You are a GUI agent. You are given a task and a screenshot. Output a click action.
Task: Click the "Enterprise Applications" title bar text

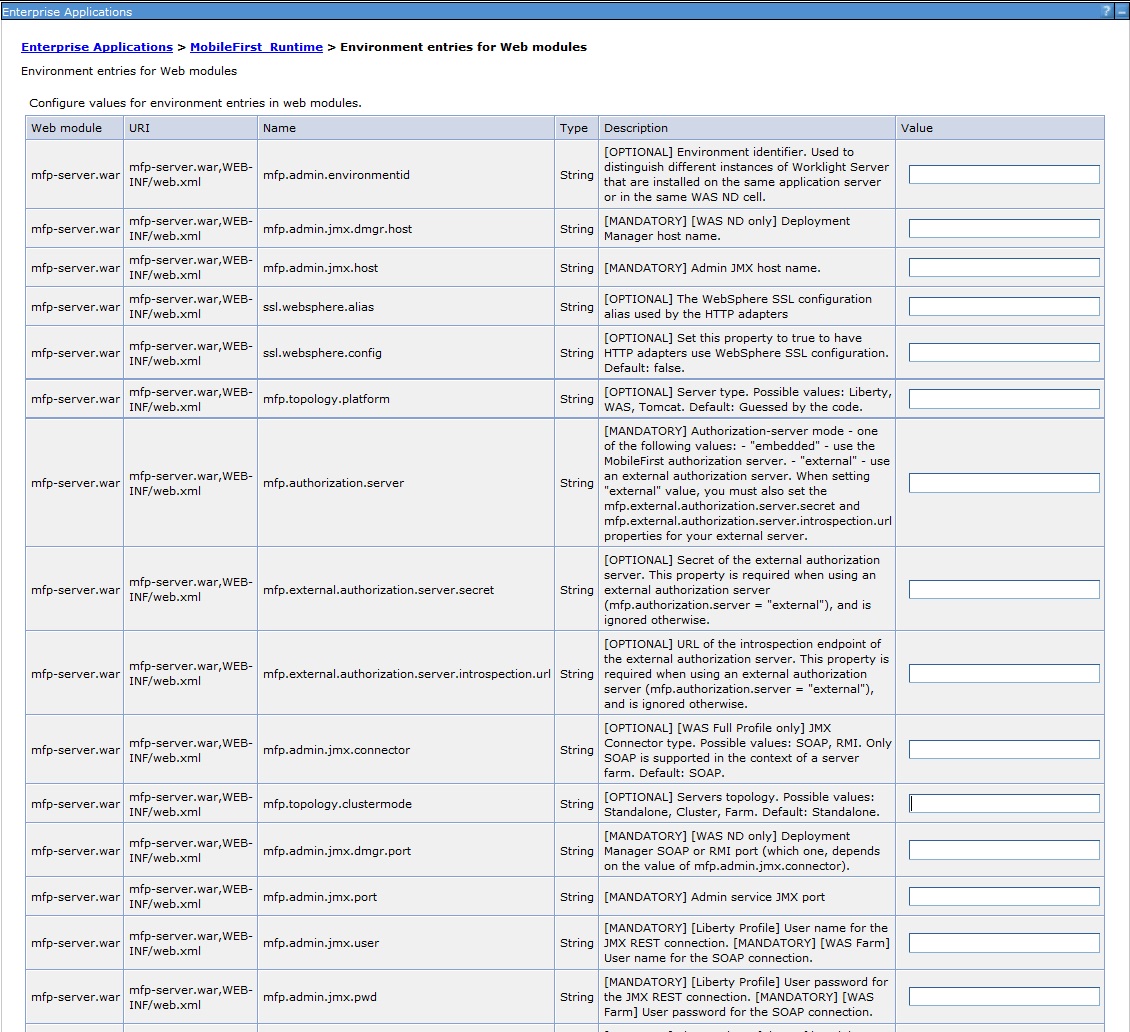click(67, 12)
